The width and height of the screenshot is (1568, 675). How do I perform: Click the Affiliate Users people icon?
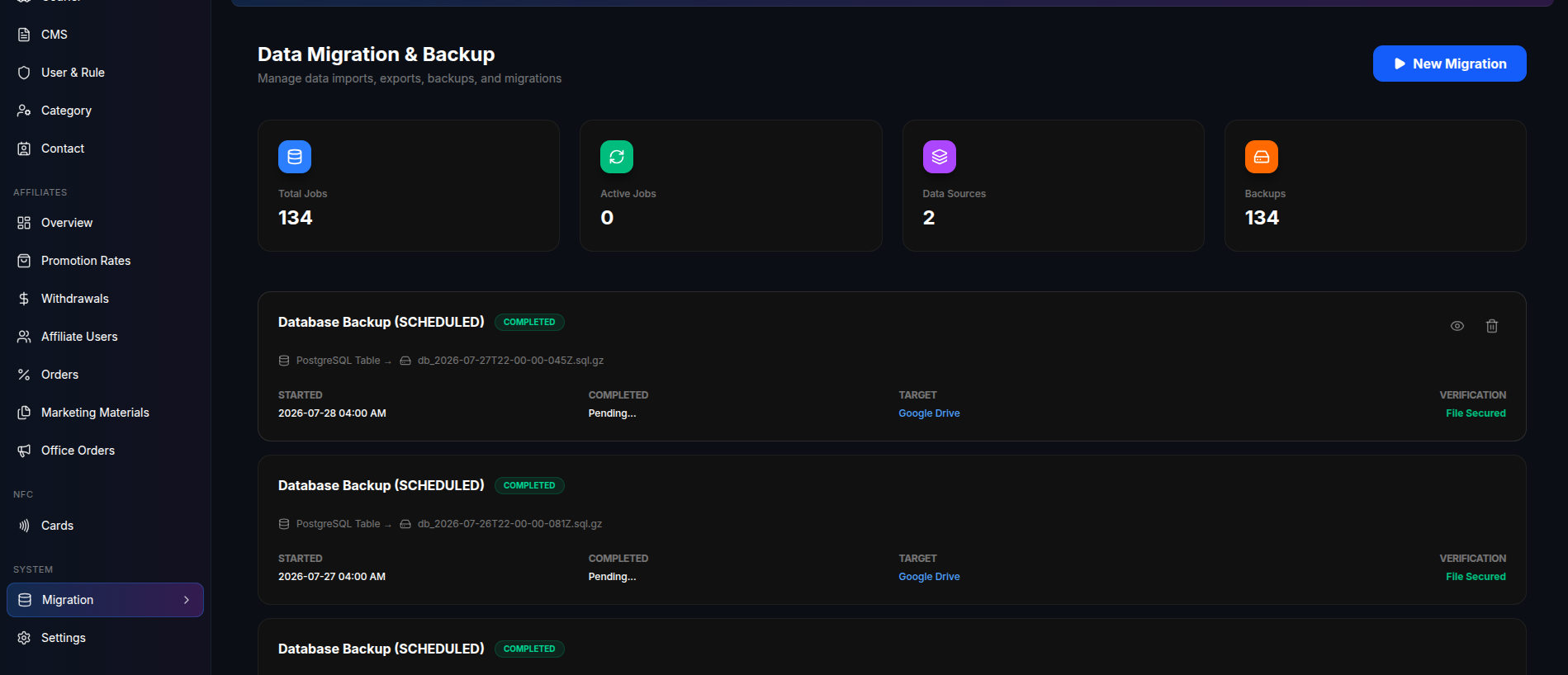click(24, 337)
